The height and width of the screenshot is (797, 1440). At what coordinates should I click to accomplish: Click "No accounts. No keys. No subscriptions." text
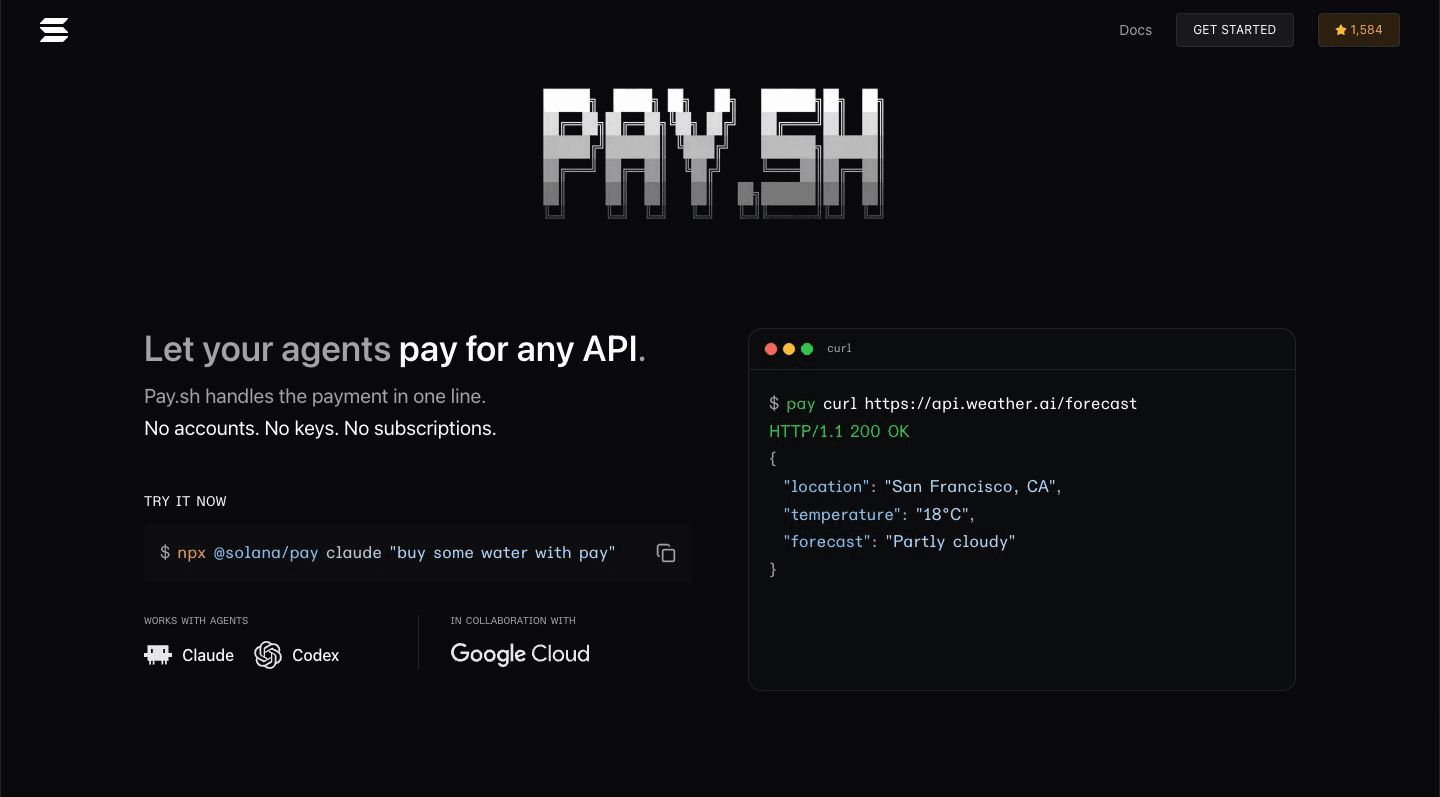click(x=320, y=428)
